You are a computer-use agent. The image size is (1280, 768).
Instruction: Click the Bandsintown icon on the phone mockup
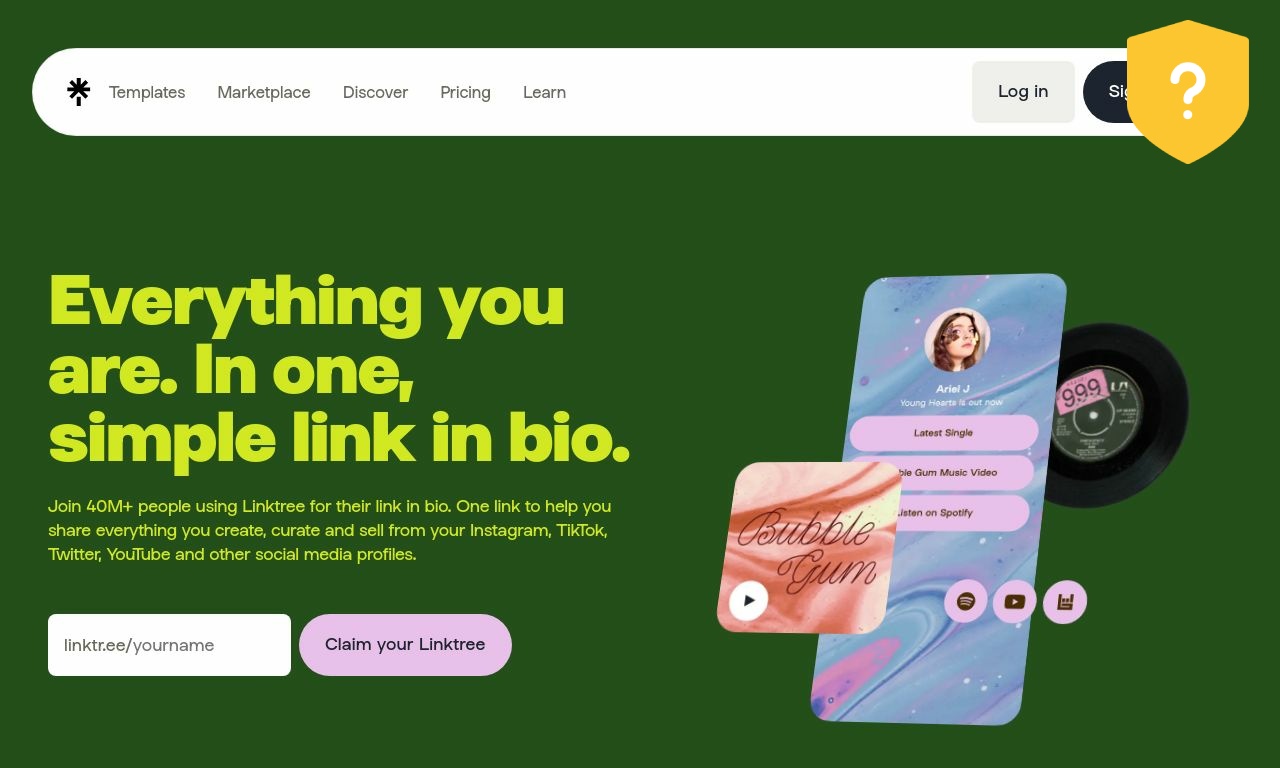click(x=1065, y=602)
